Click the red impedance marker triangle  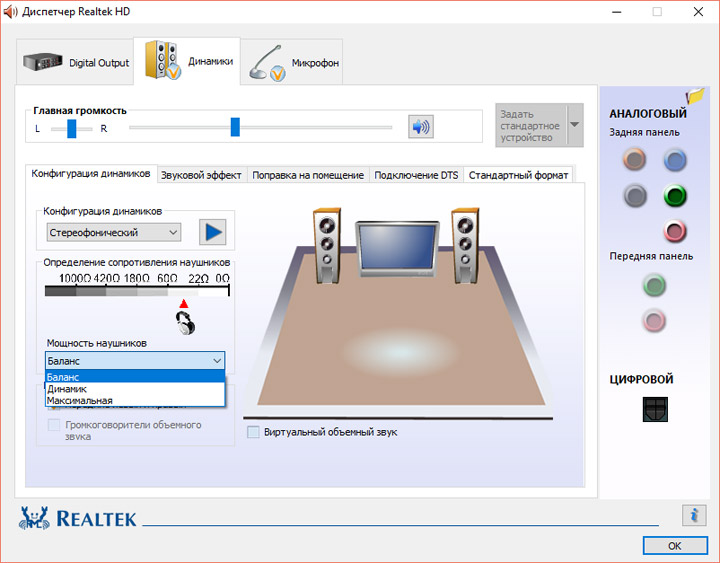(184, 304)
